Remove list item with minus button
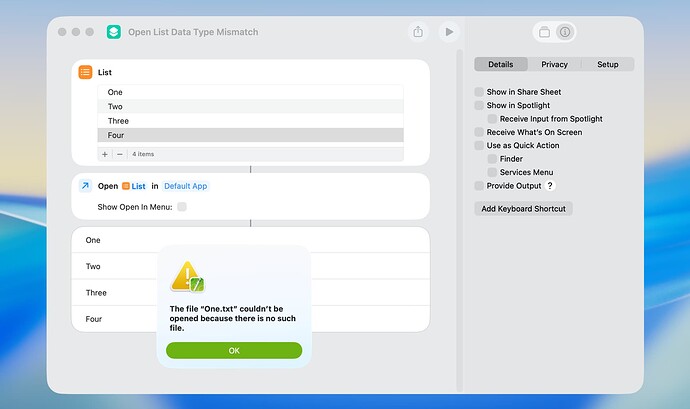 pyautogui.click(x=120, y=154)
